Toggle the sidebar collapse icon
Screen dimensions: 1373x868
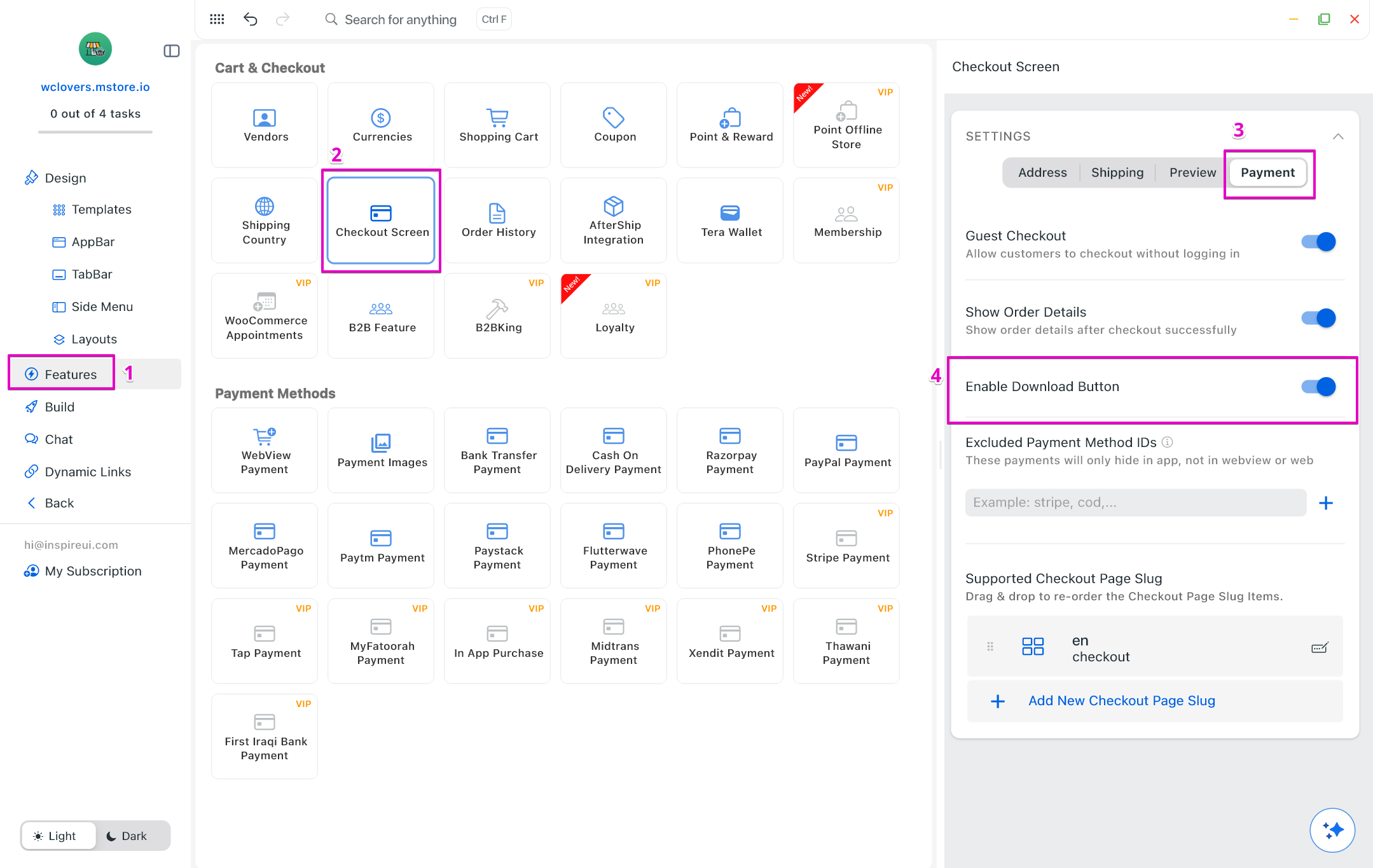click(x=172, y=51)
